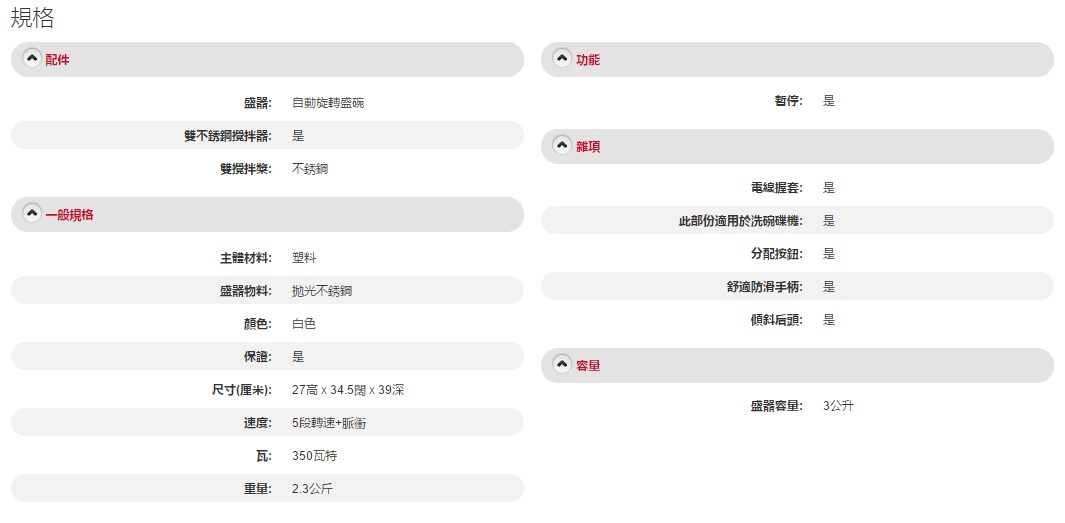The height and width of the screenshot is (523, 1065).
Task: Click the 重量 row showing 2.3公斤
Action: pyautogui.click(x=267, y=489)
